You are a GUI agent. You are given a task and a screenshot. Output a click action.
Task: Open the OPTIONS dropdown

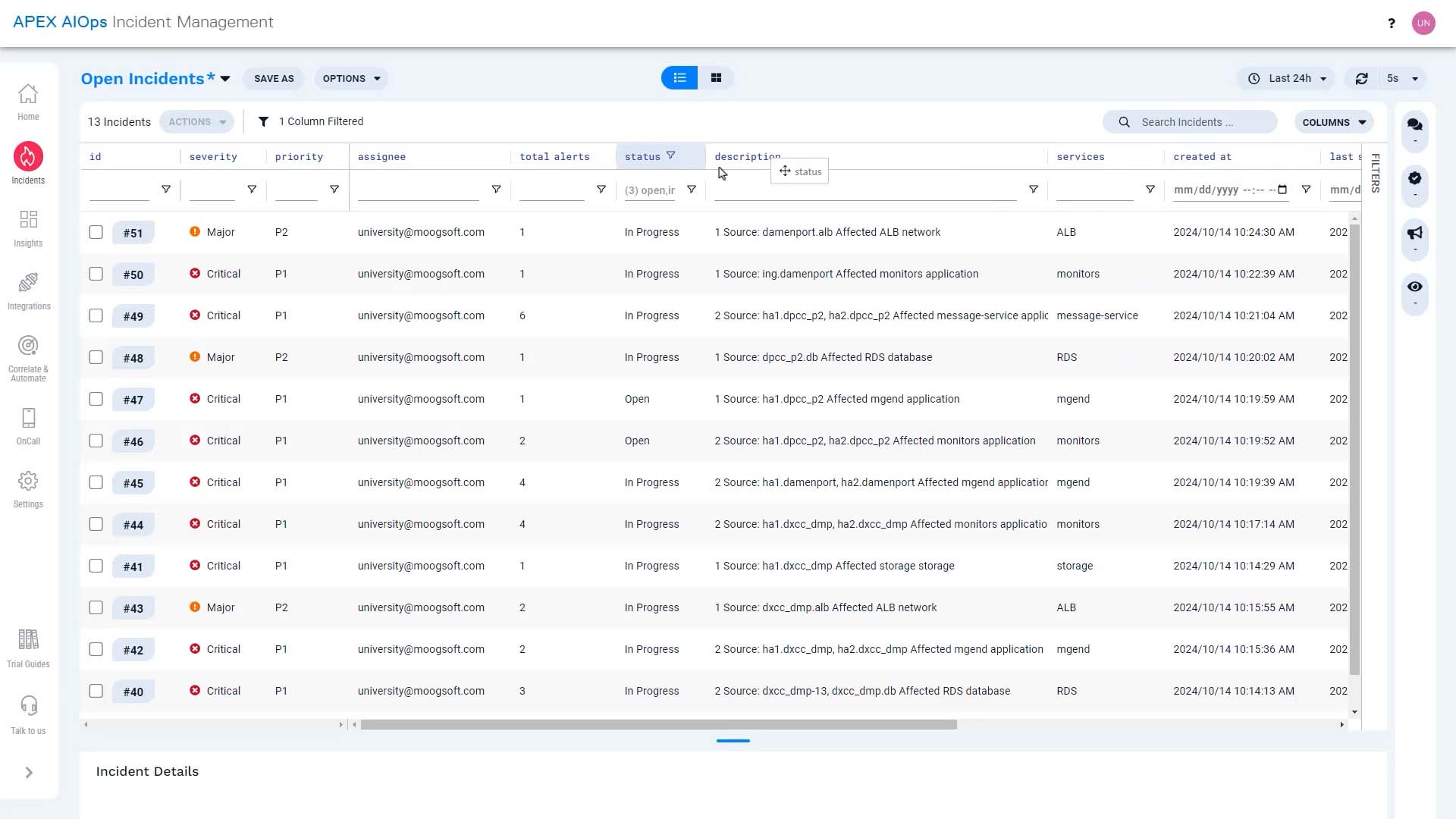coord(351,79)
